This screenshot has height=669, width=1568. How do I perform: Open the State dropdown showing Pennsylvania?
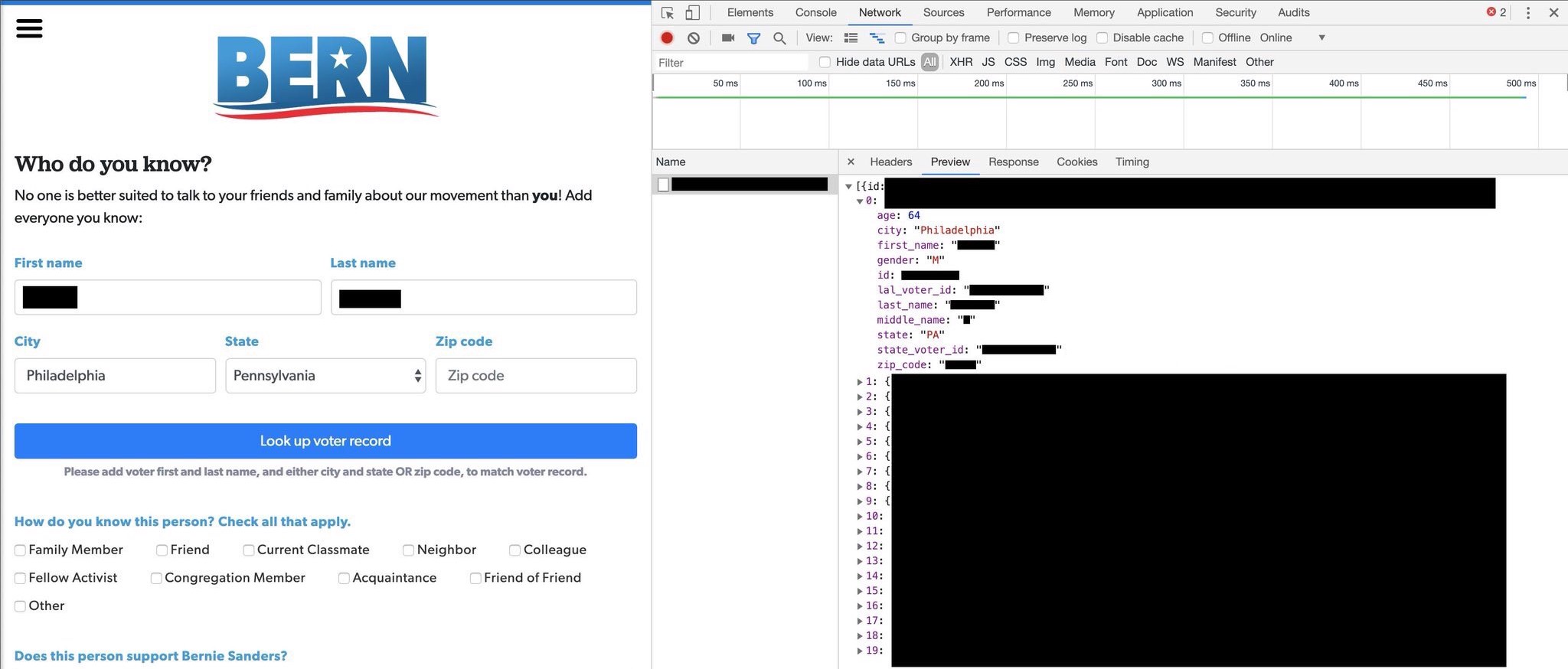coord(325,376)
